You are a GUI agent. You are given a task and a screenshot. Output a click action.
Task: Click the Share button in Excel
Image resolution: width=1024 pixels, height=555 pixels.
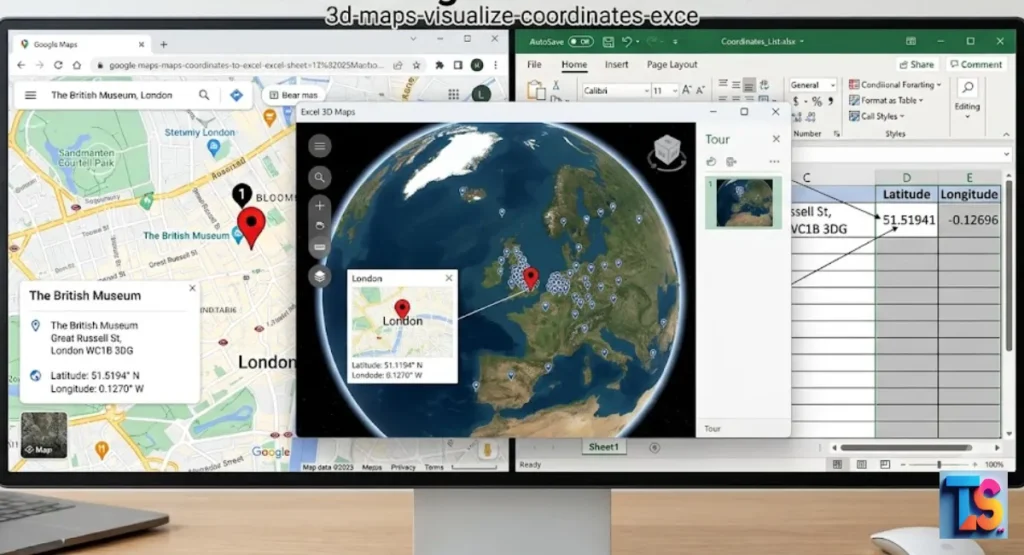[916, 65]
